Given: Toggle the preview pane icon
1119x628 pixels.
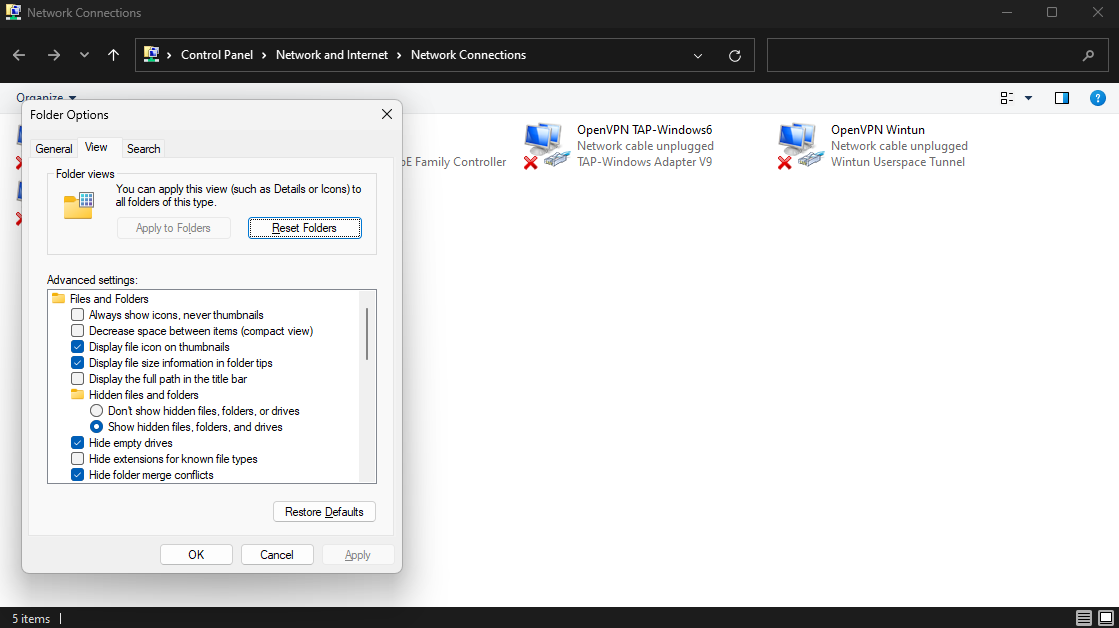Looking at the screenshot, I should [x=1061, y=97].
